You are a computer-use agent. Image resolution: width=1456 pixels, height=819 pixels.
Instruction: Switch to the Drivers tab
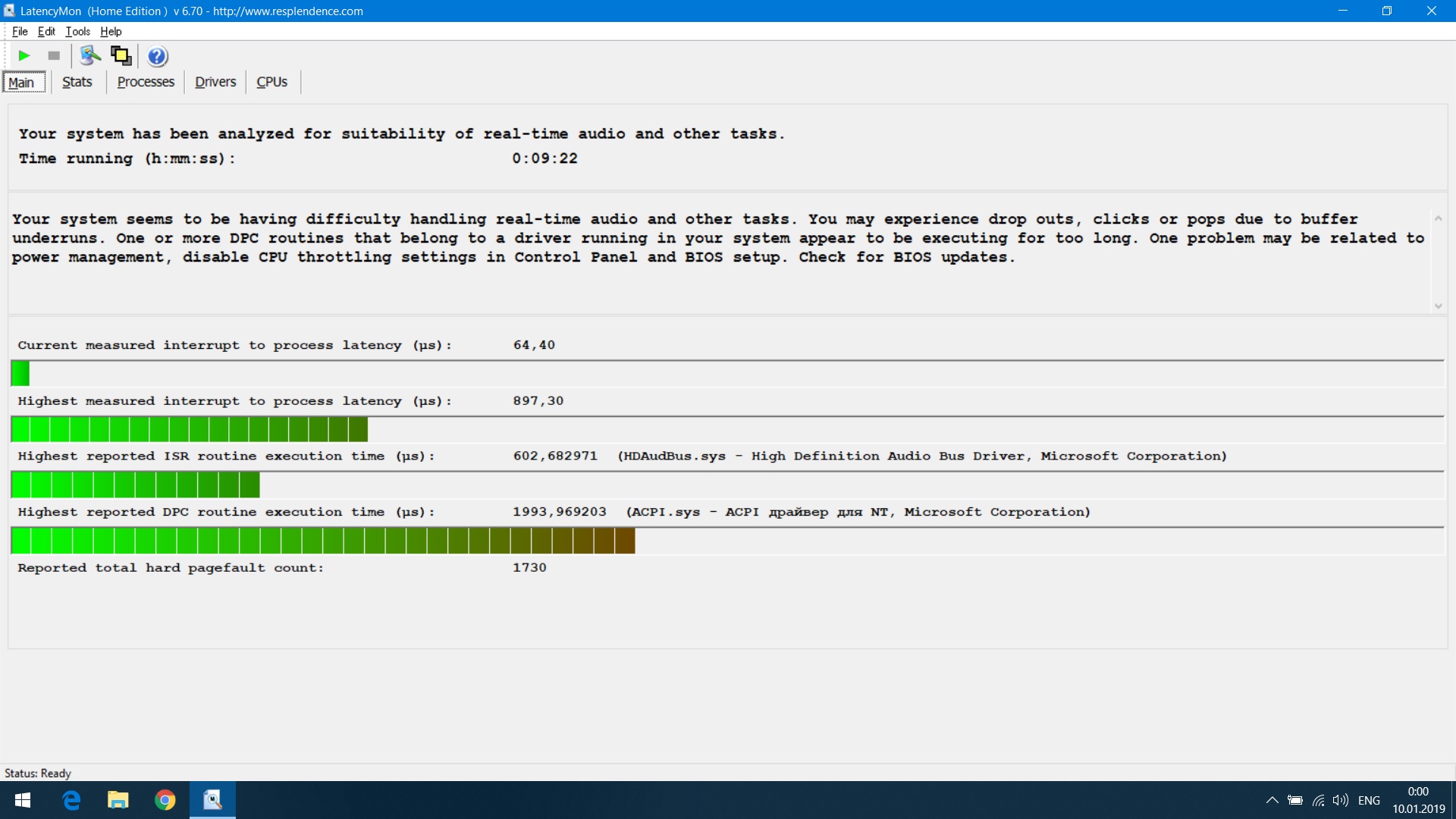[215, 82]
